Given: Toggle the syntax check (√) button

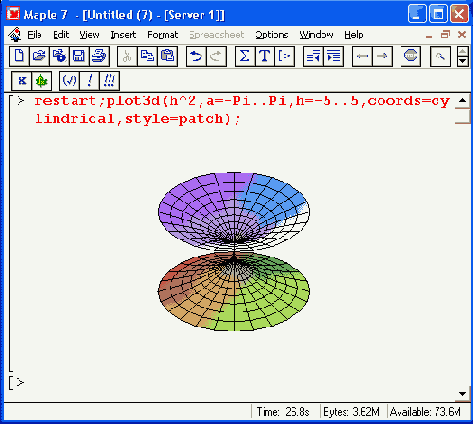Looking at the screenshot, I should [69, 81].
